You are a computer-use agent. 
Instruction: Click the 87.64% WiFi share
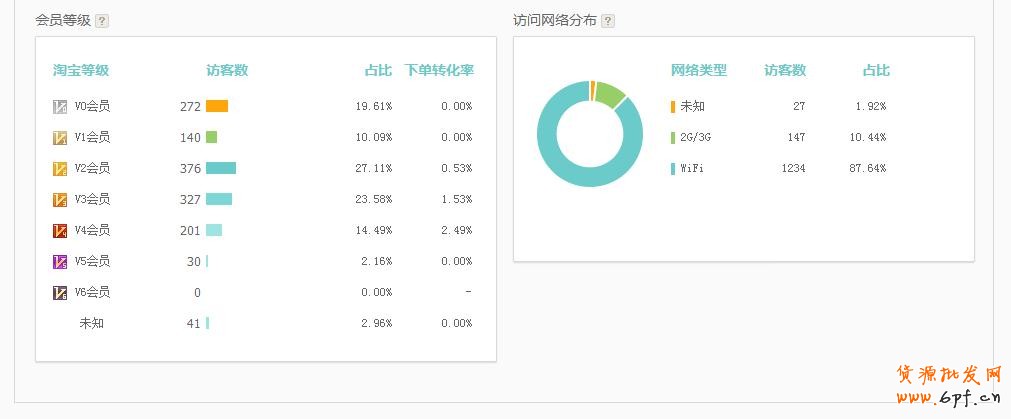[868, 168]
